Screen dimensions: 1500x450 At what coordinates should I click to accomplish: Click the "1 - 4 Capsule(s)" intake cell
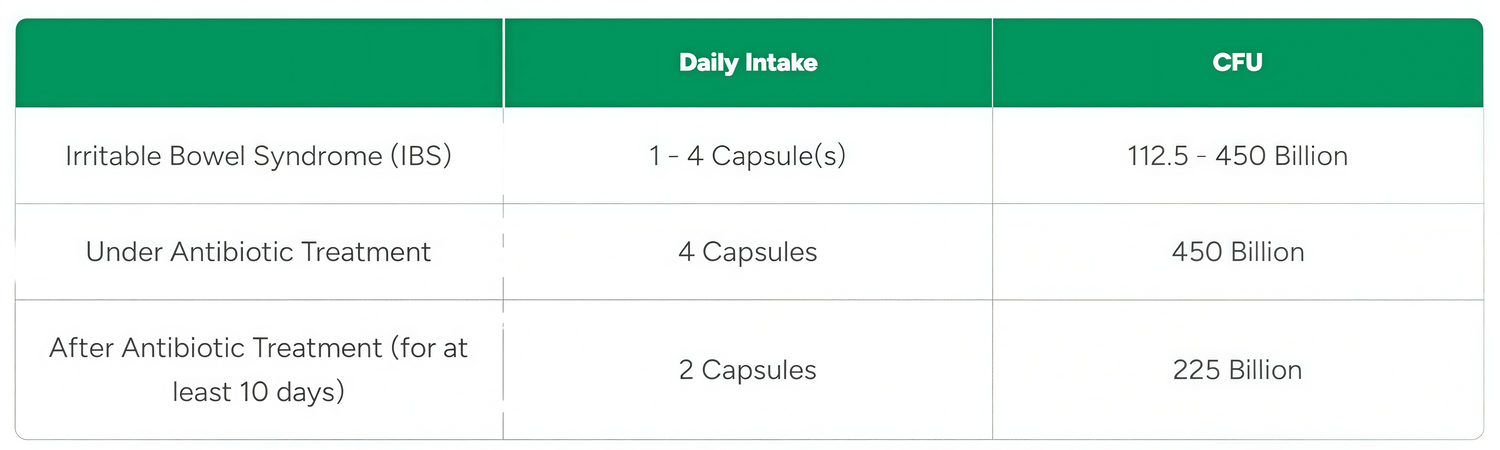click(748, 157)
